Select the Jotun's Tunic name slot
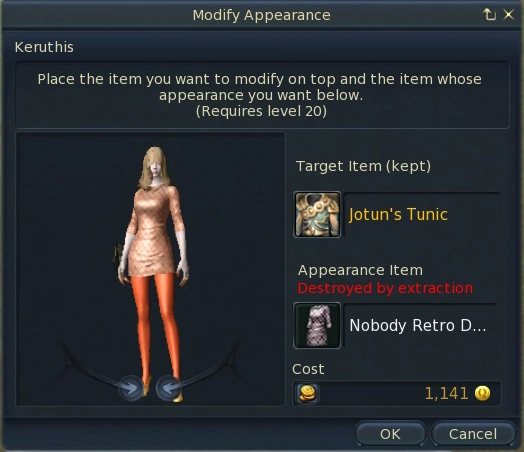The image size is (524, 452). (422, 214)
